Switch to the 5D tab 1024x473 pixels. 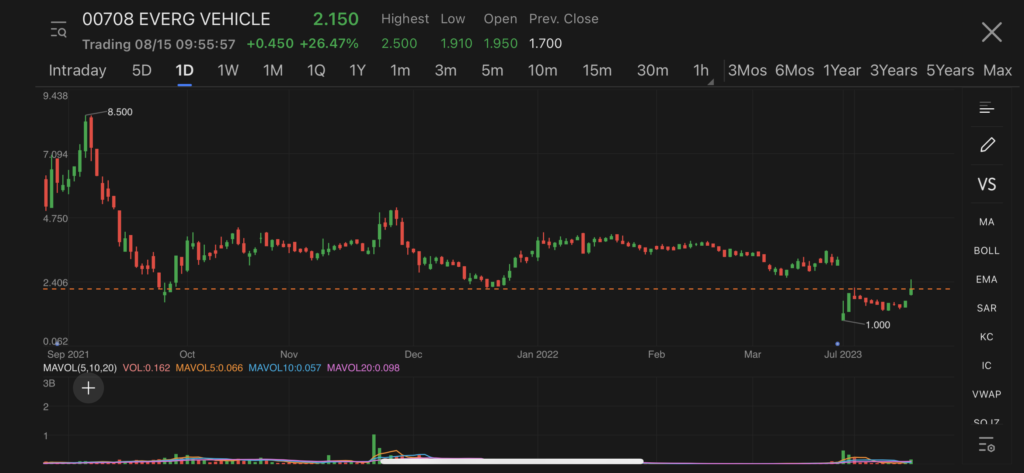point(142,71)
